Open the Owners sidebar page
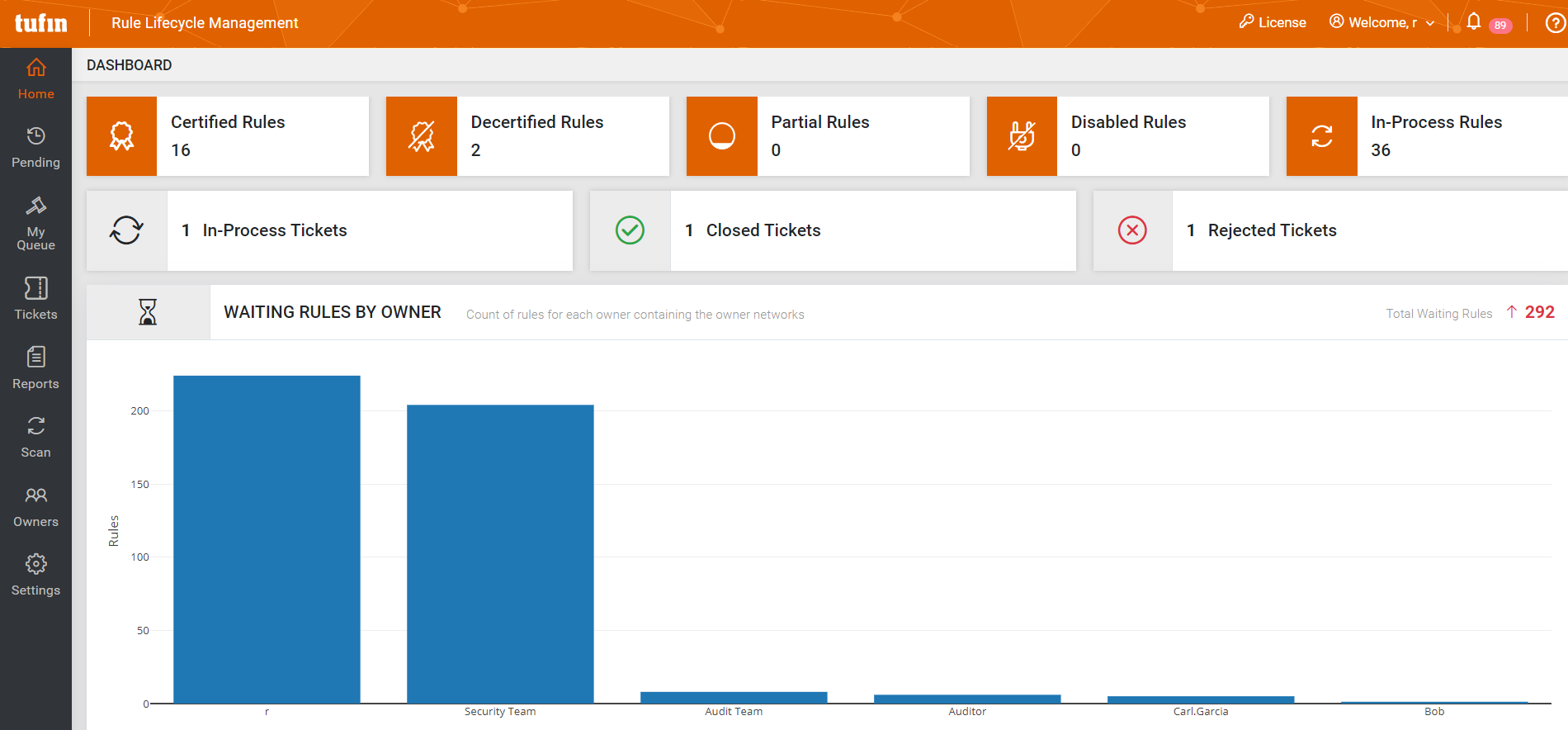The height and width of the screenshot is (730, 1568). tap(35, 505)
